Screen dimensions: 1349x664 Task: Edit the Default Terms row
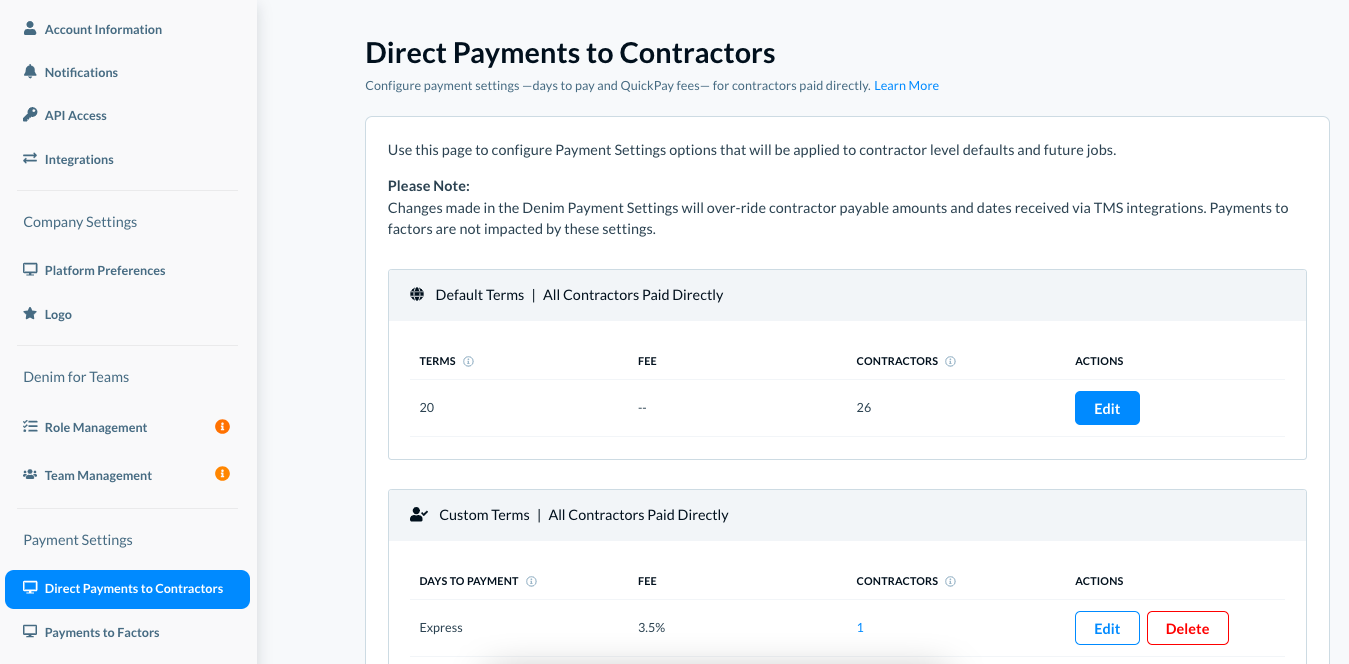1107,408
